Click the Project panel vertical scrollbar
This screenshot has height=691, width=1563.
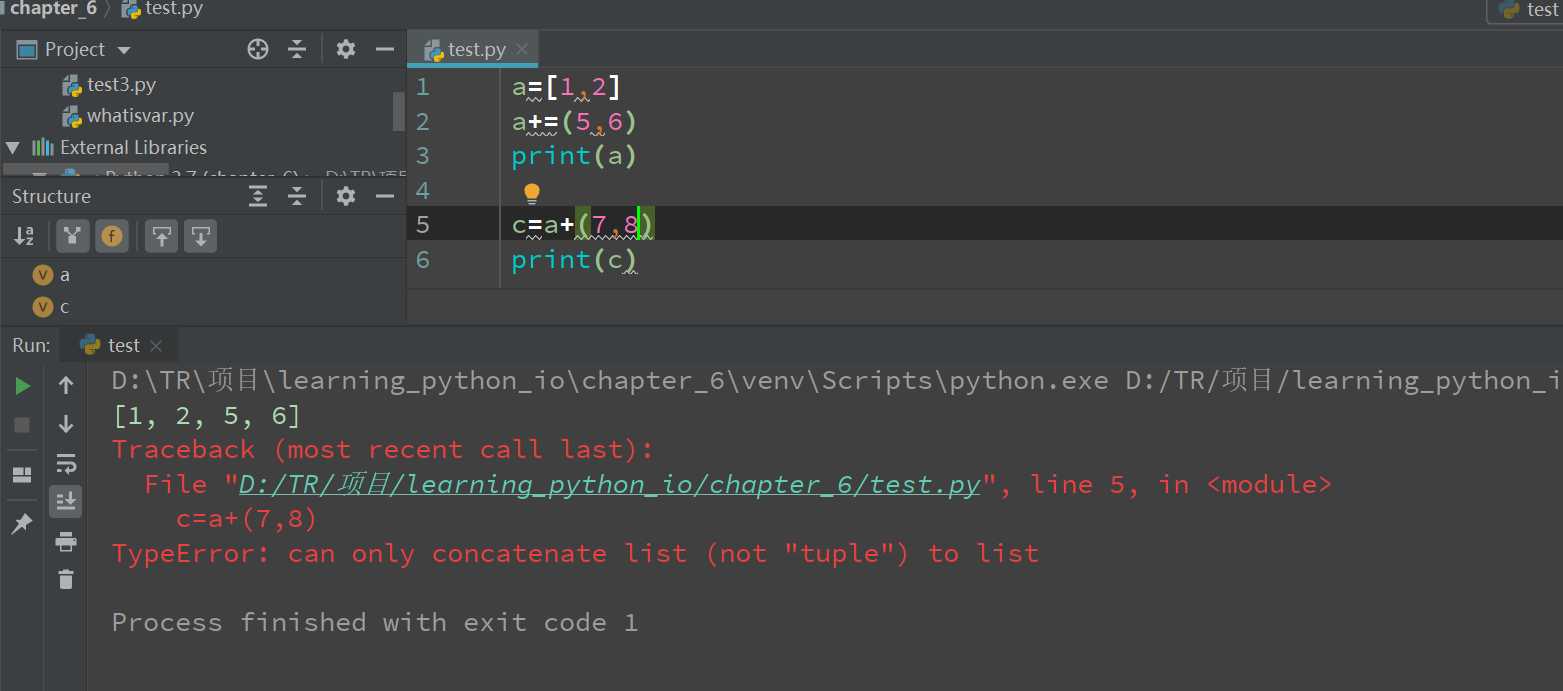coord(399,111)
